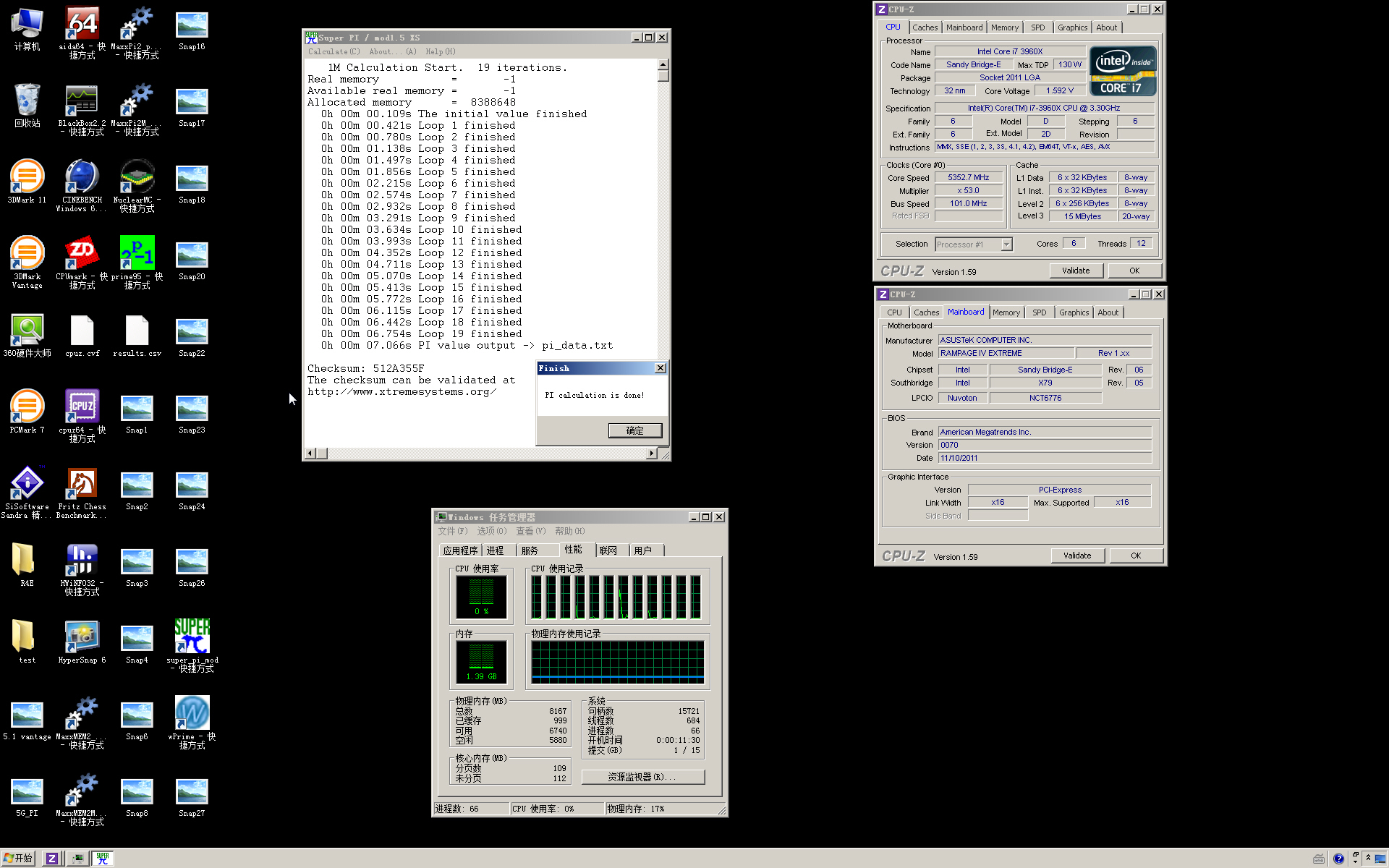The image size is (1389, 868).
Task: Open the cpuz64 shortcut
Action: 82,416
